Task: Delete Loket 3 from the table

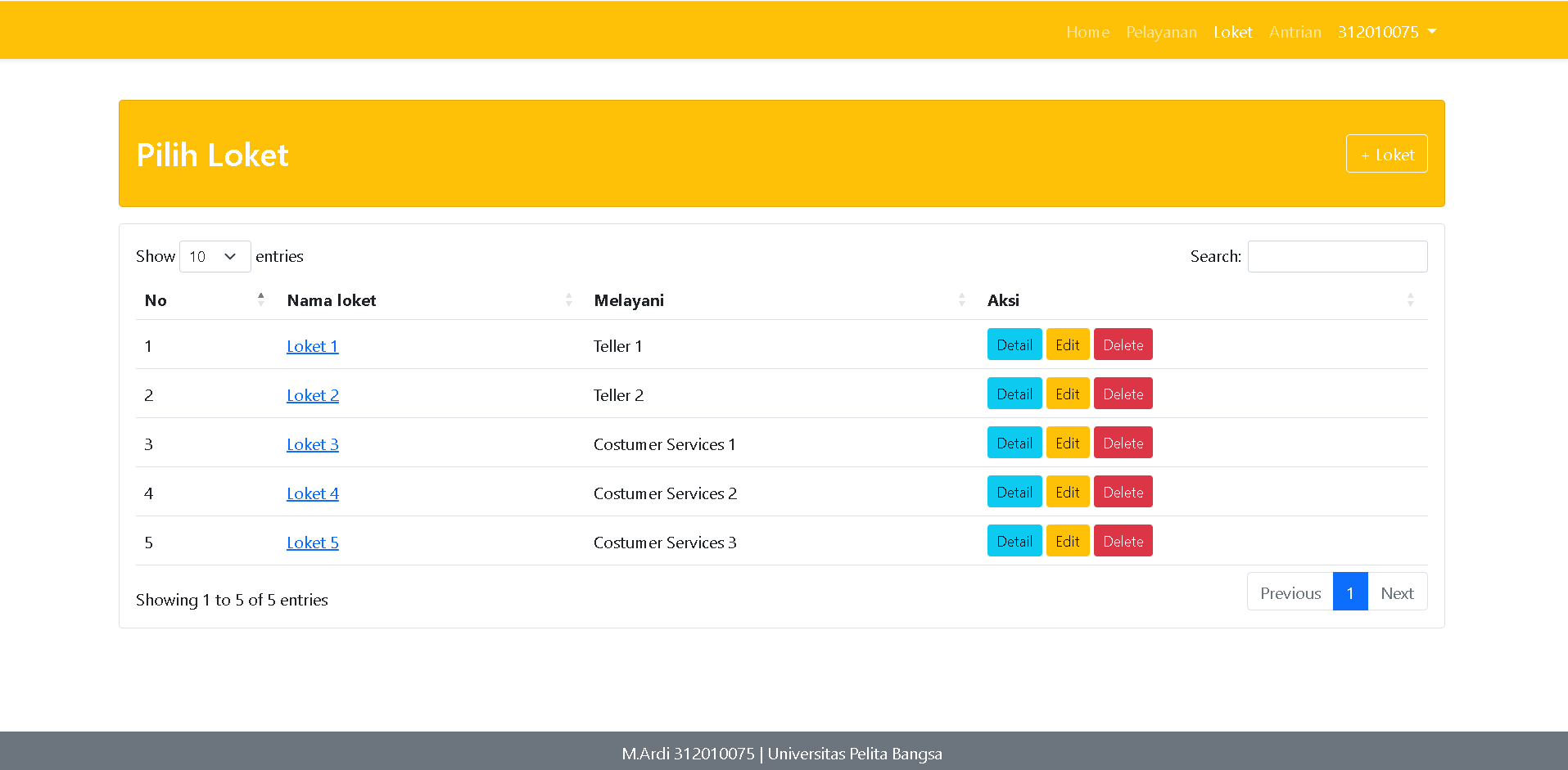Action: coord(1123,443)
